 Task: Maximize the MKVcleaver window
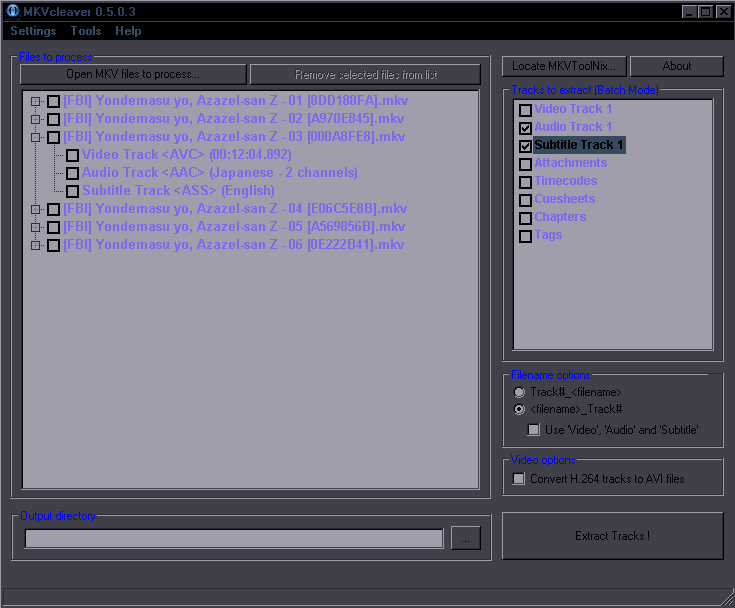point(705,11)
